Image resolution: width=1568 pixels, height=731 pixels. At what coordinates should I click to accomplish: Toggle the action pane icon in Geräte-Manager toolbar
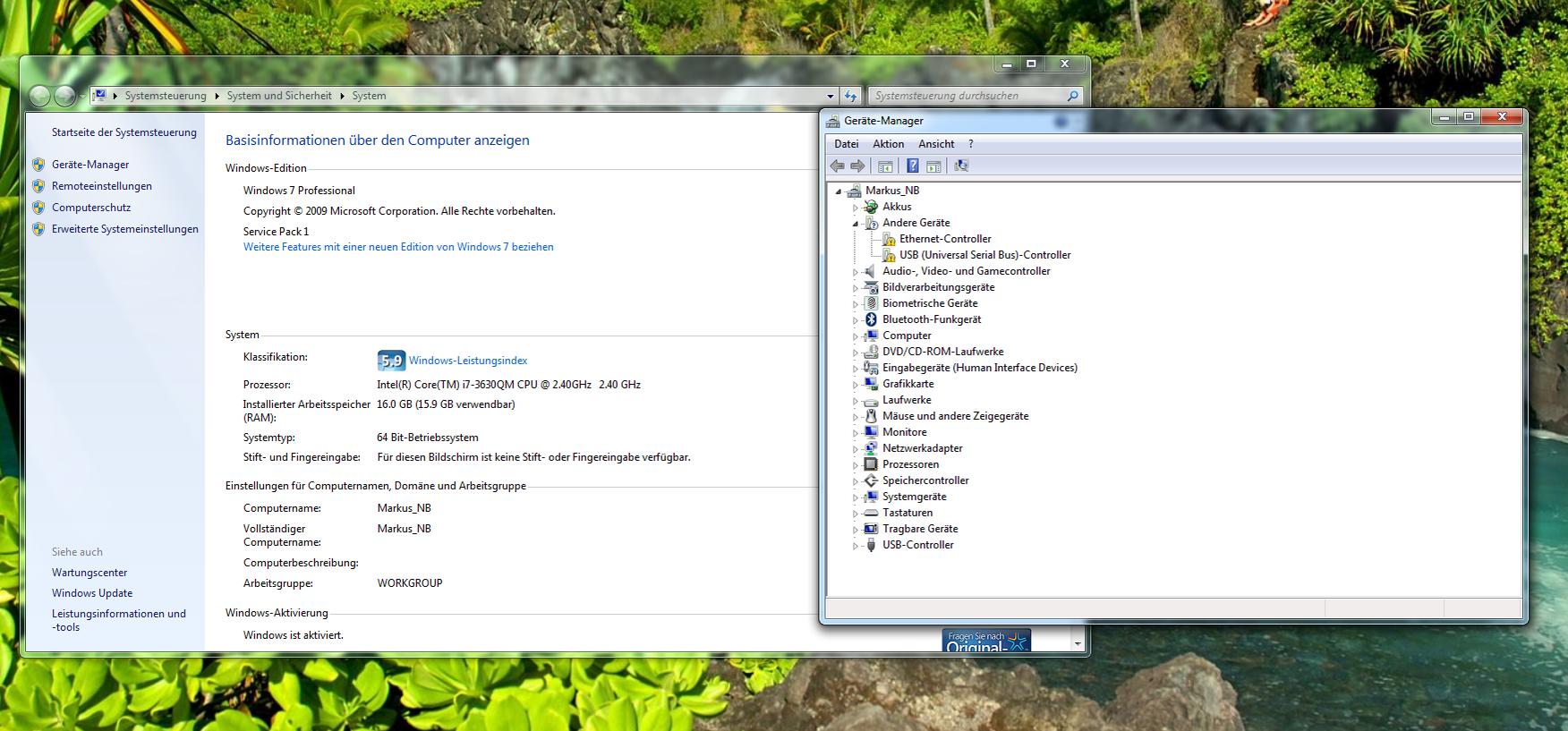pos(933,166)
